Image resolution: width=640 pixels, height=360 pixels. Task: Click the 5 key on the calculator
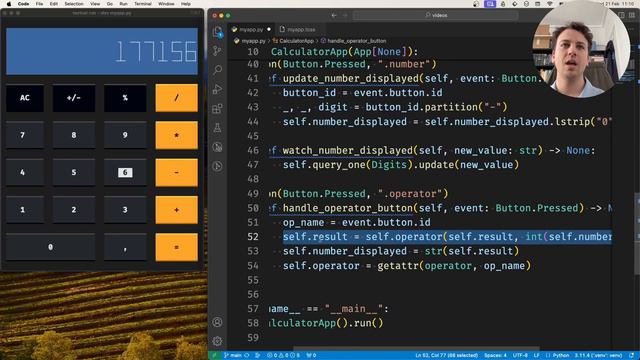[x=74, y=172]
